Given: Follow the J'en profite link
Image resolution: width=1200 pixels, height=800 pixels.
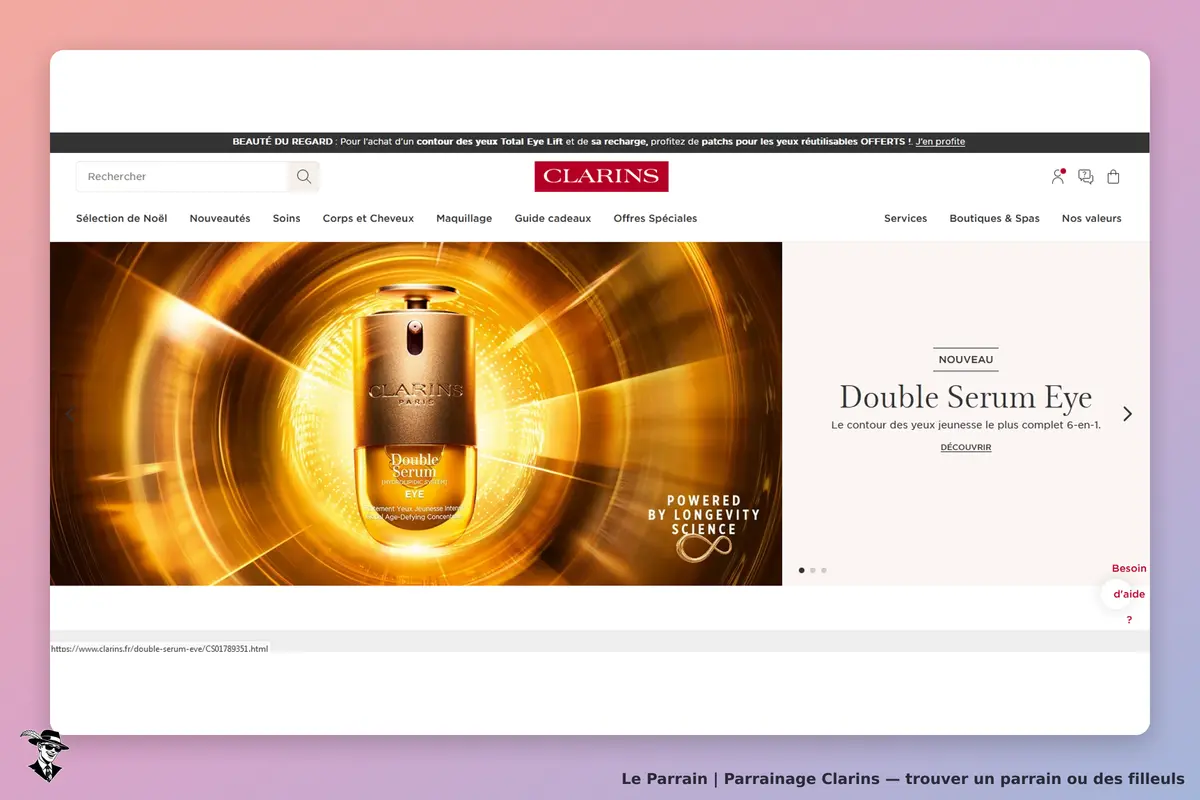Looking at the screenshot, I should coord(940,142).
